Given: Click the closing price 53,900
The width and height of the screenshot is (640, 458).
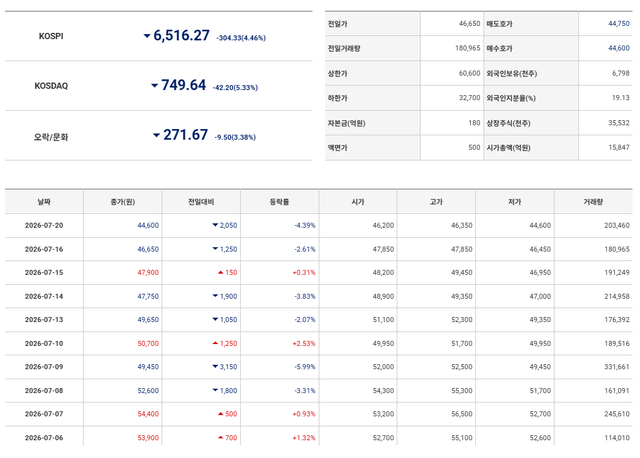Looking at the screenshot, I should (x=148, y=438).
